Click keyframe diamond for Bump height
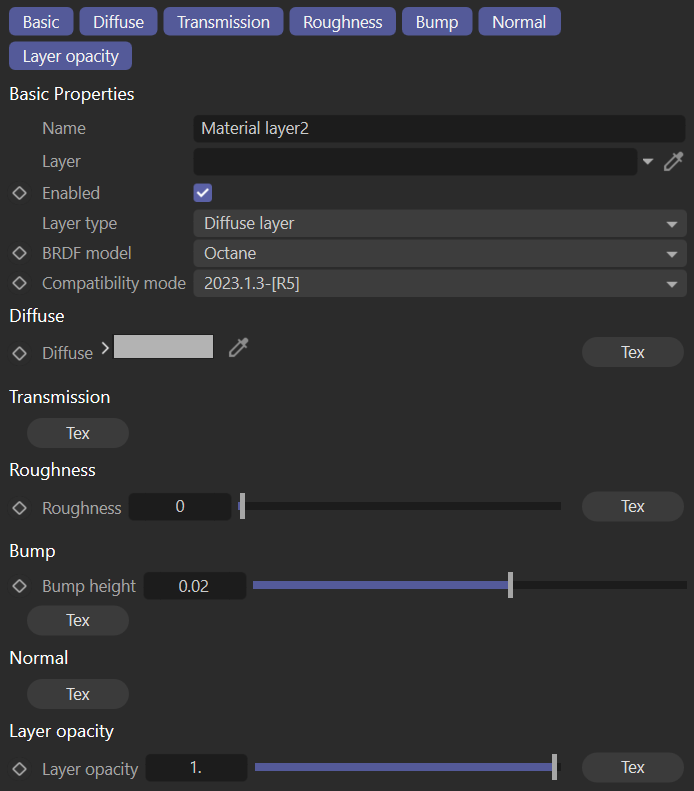This screenshot has height=791, width=694. [x=19, y=586]
